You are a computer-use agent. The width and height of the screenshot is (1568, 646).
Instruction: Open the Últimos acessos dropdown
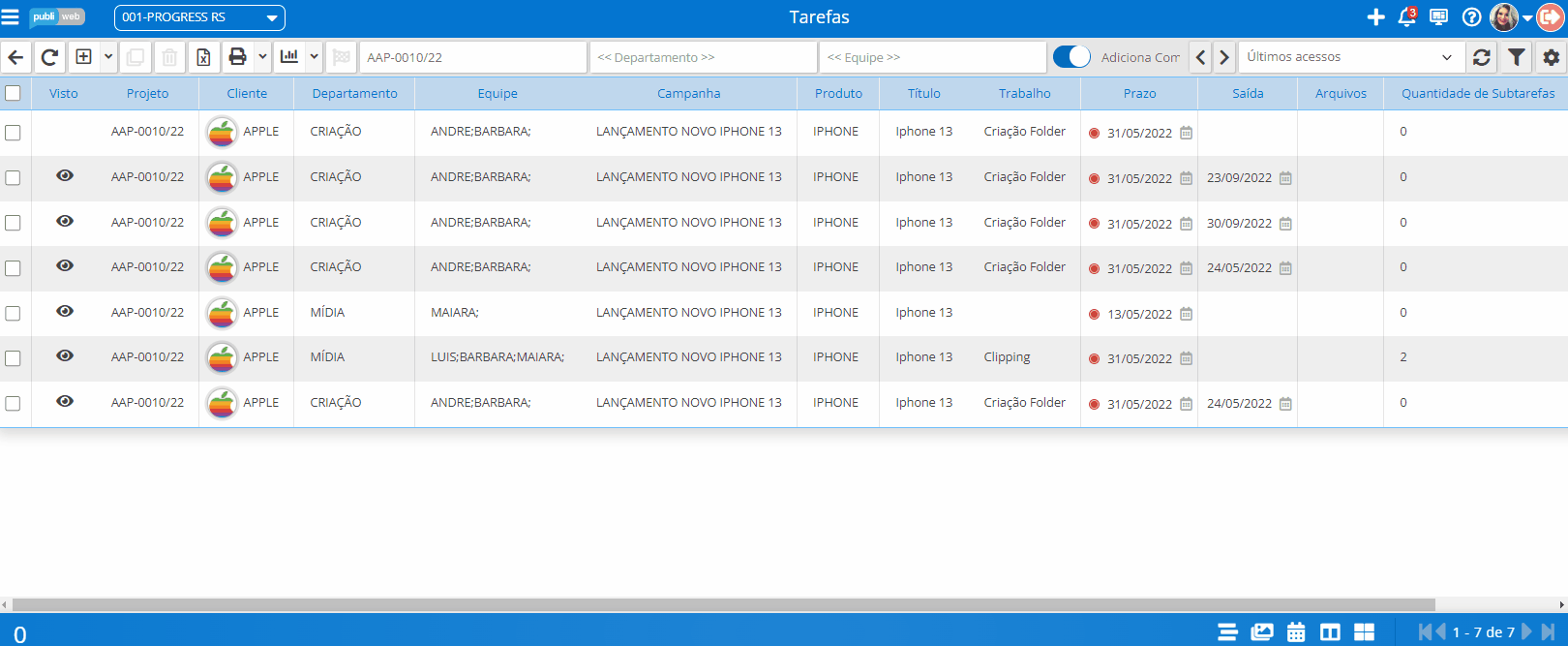pyautogui.click(x=1350, y=57)
